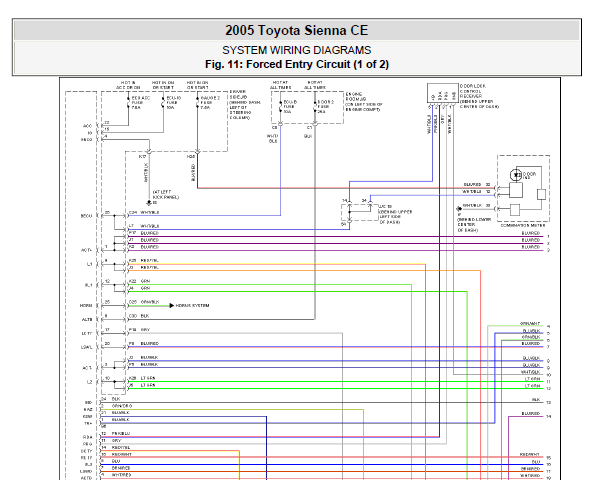Click the "RED/WHT" label at connector 15
Viewport: 599px width, 480px height.
530,454
